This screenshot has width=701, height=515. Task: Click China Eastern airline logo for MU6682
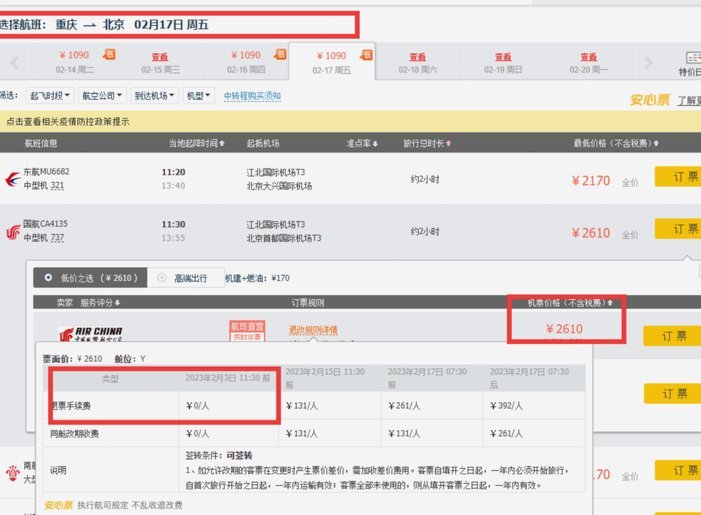(x=13, y=179)
